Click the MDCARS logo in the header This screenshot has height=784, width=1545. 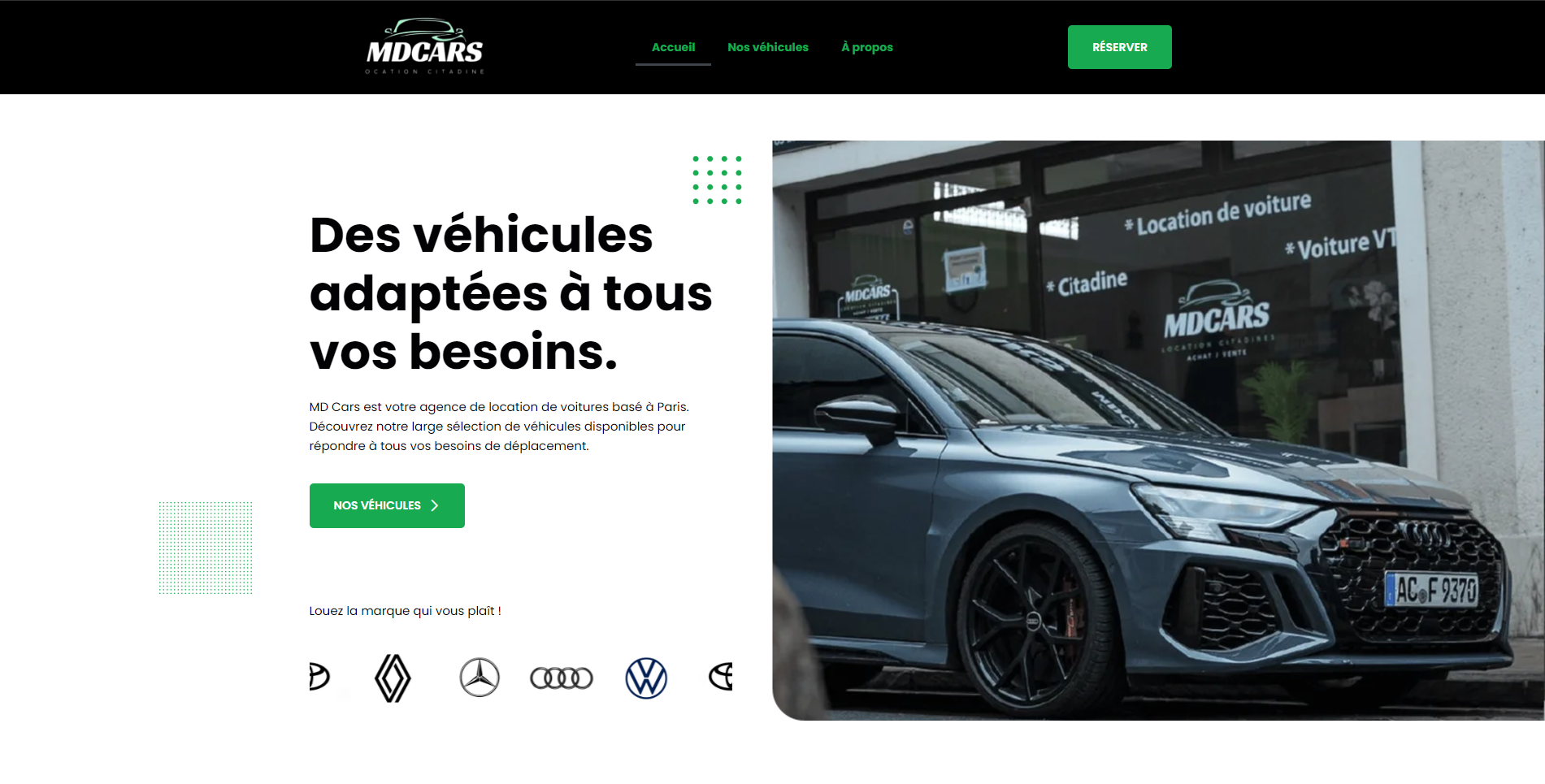[x=424, y=46]
